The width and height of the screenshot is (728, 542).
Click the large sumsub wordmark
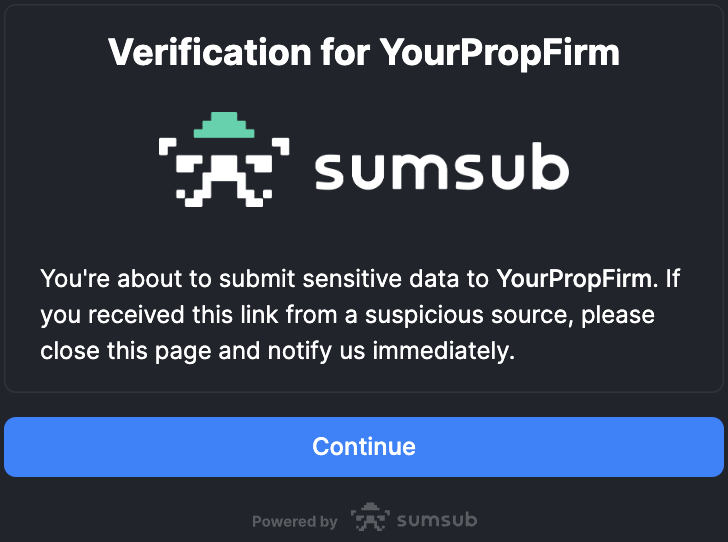click(441, 171)
